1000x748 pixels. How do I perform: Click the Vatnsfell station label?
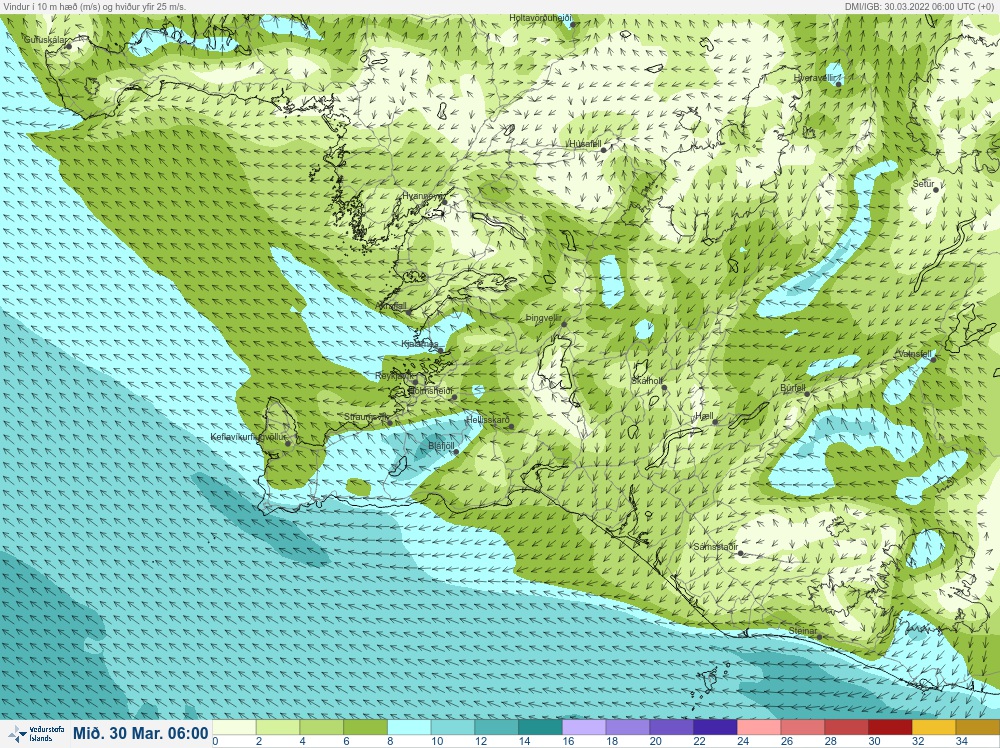[x=914, y=353]
